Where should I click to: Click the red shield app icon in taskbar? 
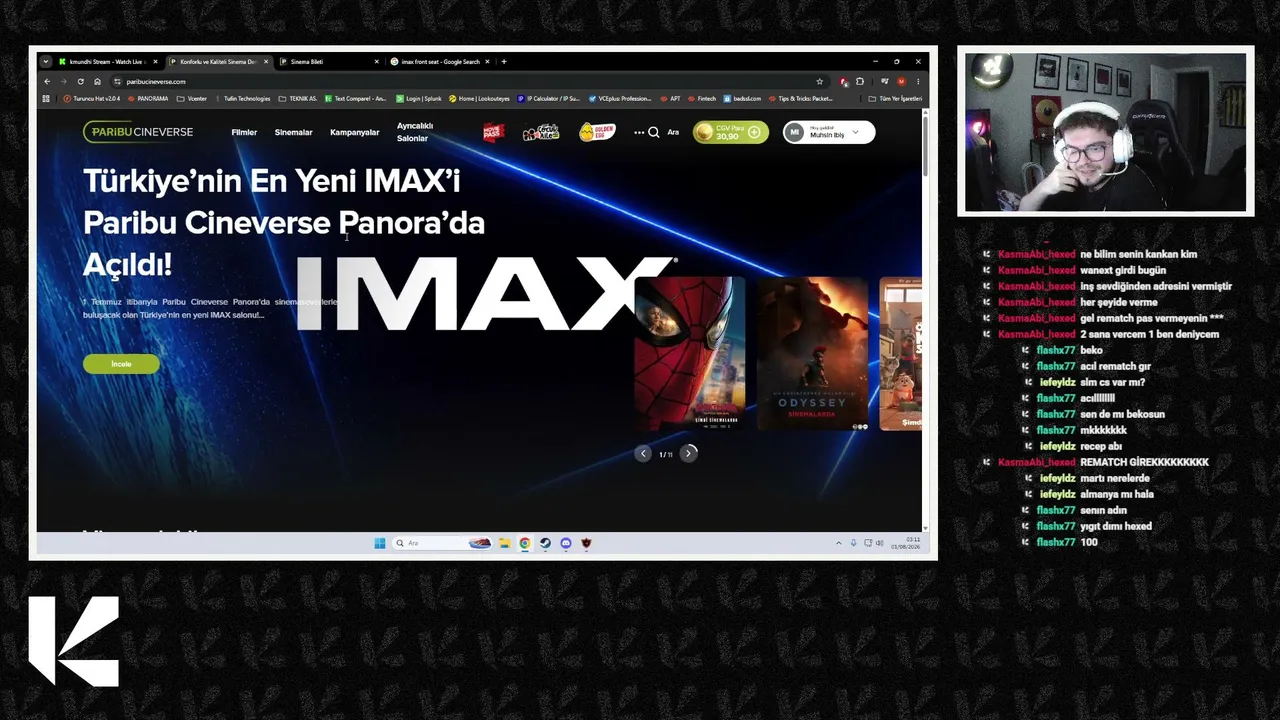pos(586,543)
